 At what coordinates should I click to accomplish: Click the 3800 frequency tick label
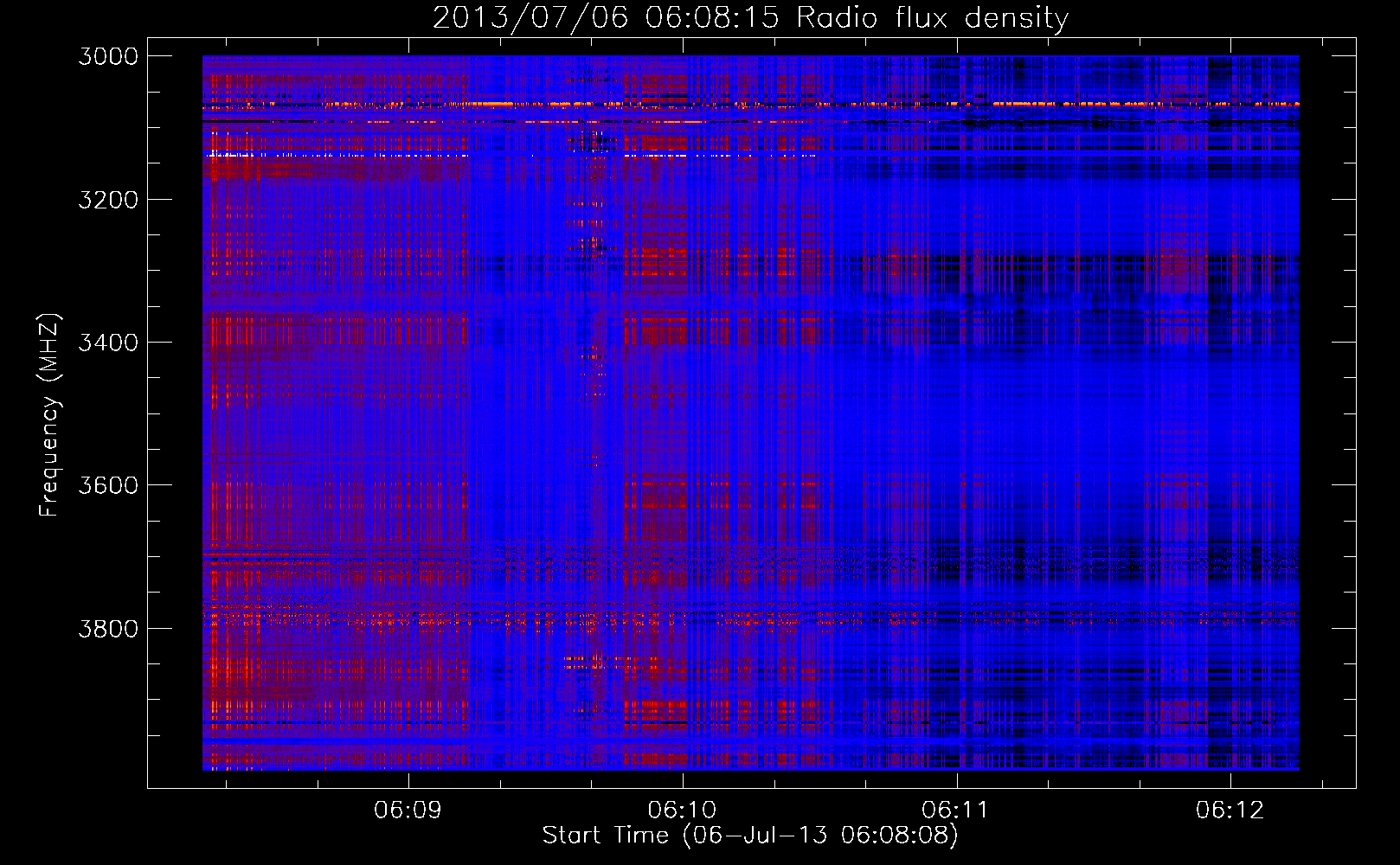[108, 628]
